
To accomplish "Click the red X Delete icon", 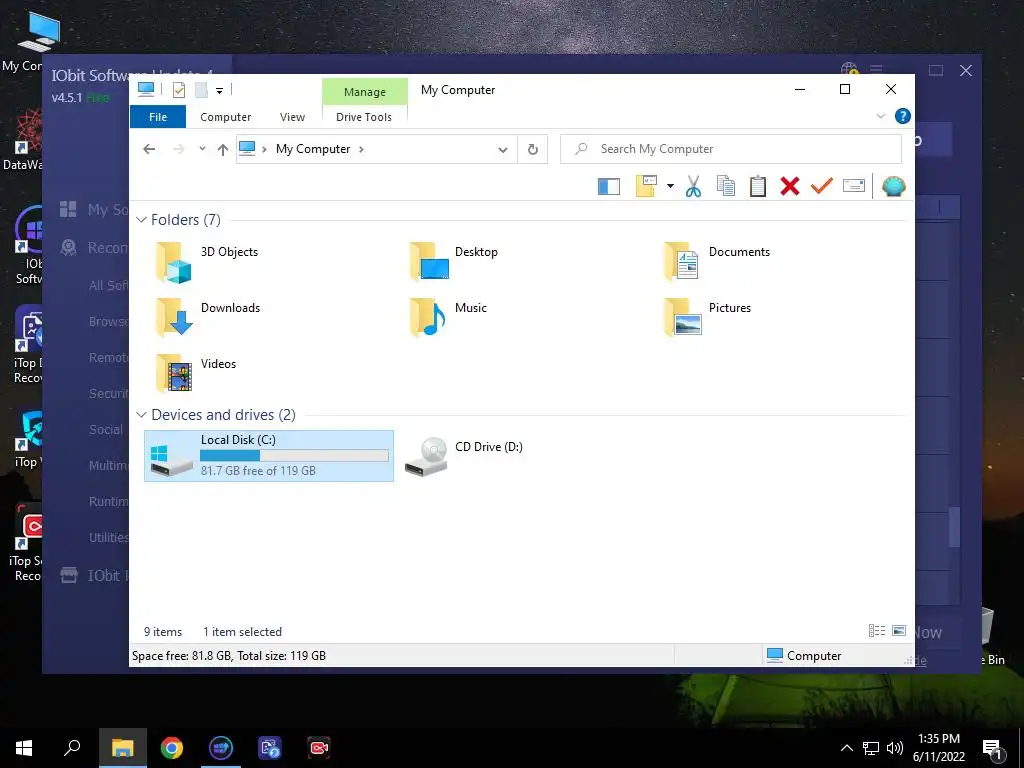I will [790, 186].
